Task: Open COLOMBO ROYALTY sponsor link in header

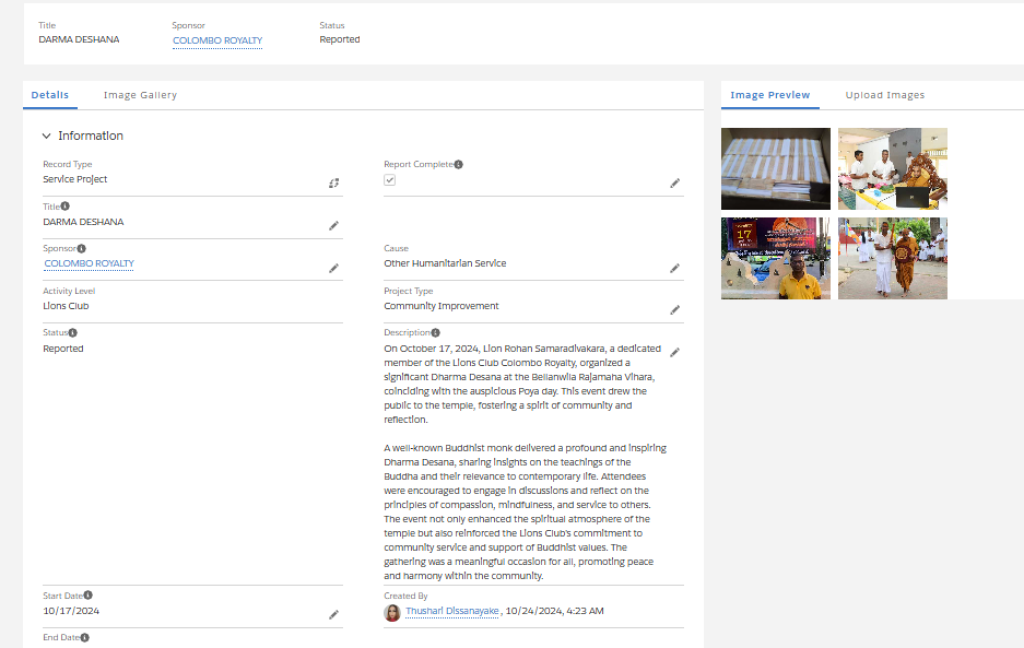Action: pyautogui.click(x=217, y=40)
